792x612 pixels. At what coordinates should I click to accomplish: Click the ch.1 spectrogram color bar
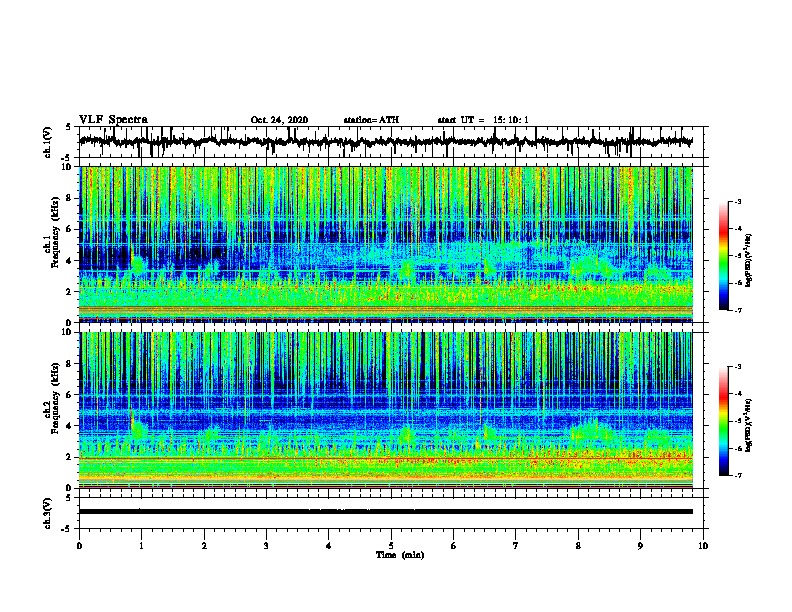pyautogui.click(x=724, y=256)
